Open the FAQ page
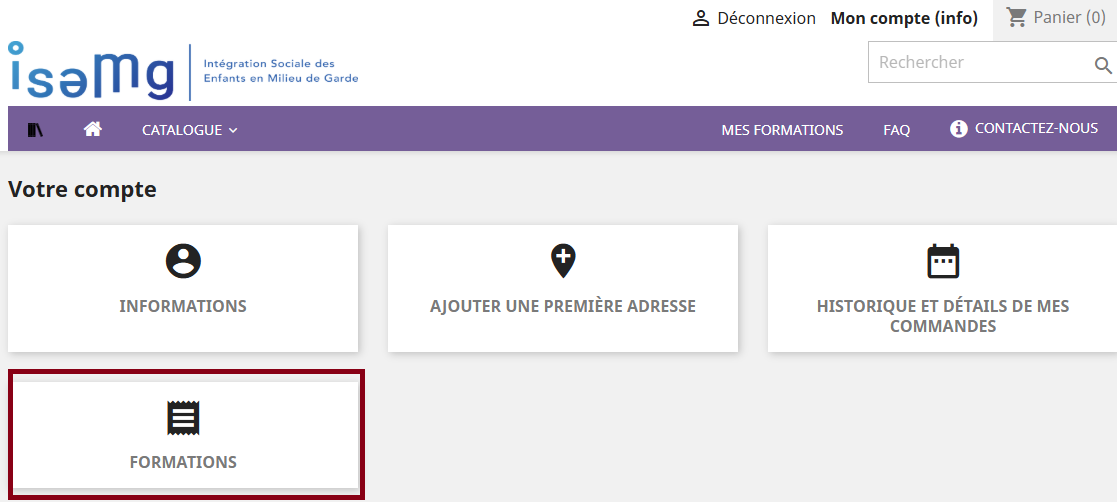 897,130
